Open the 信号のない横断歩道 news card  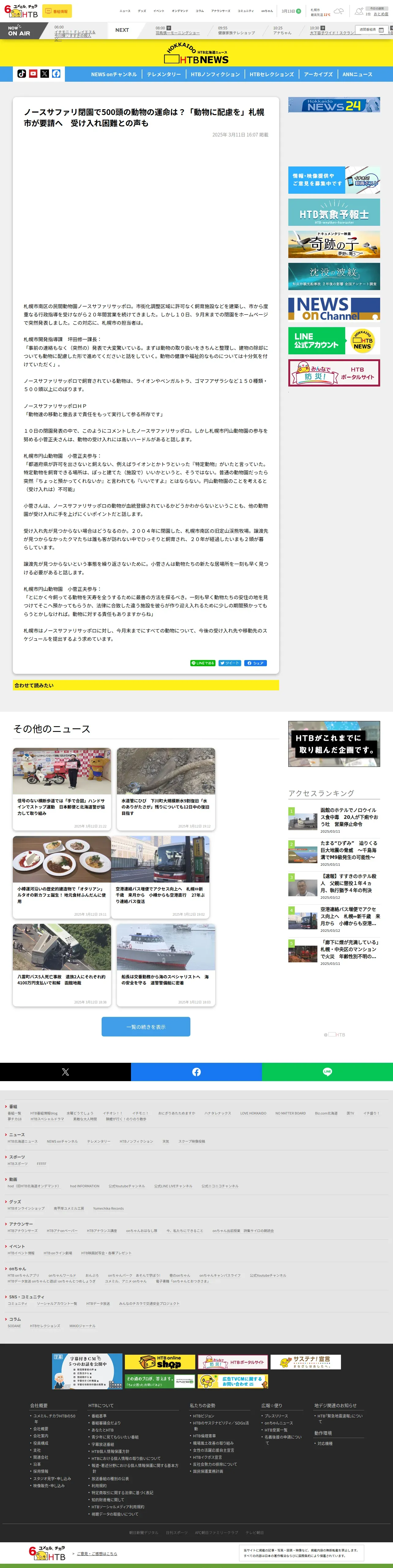[62, 790]
